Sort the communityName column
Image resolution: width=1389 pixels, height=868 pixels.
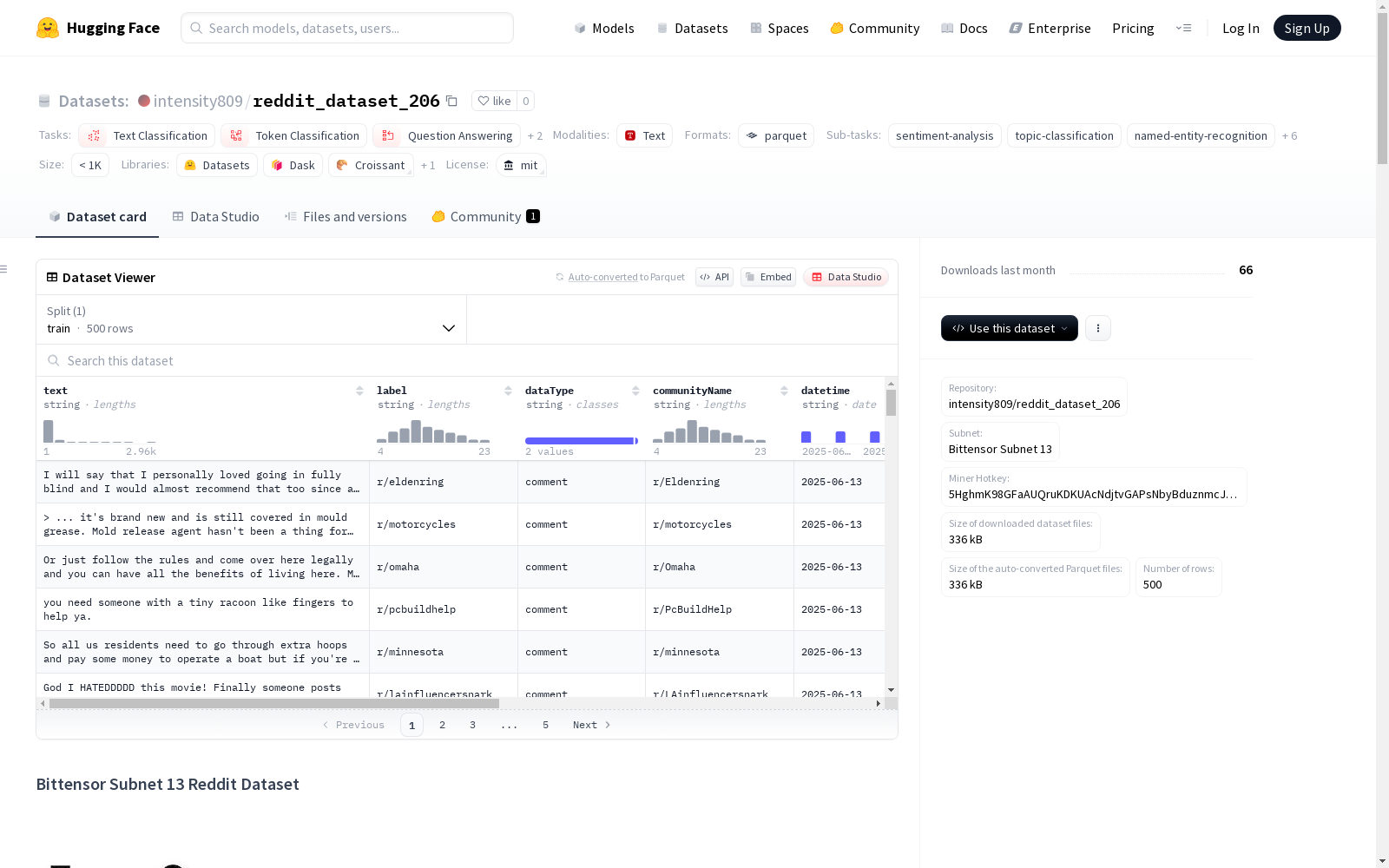click(784, 391)
